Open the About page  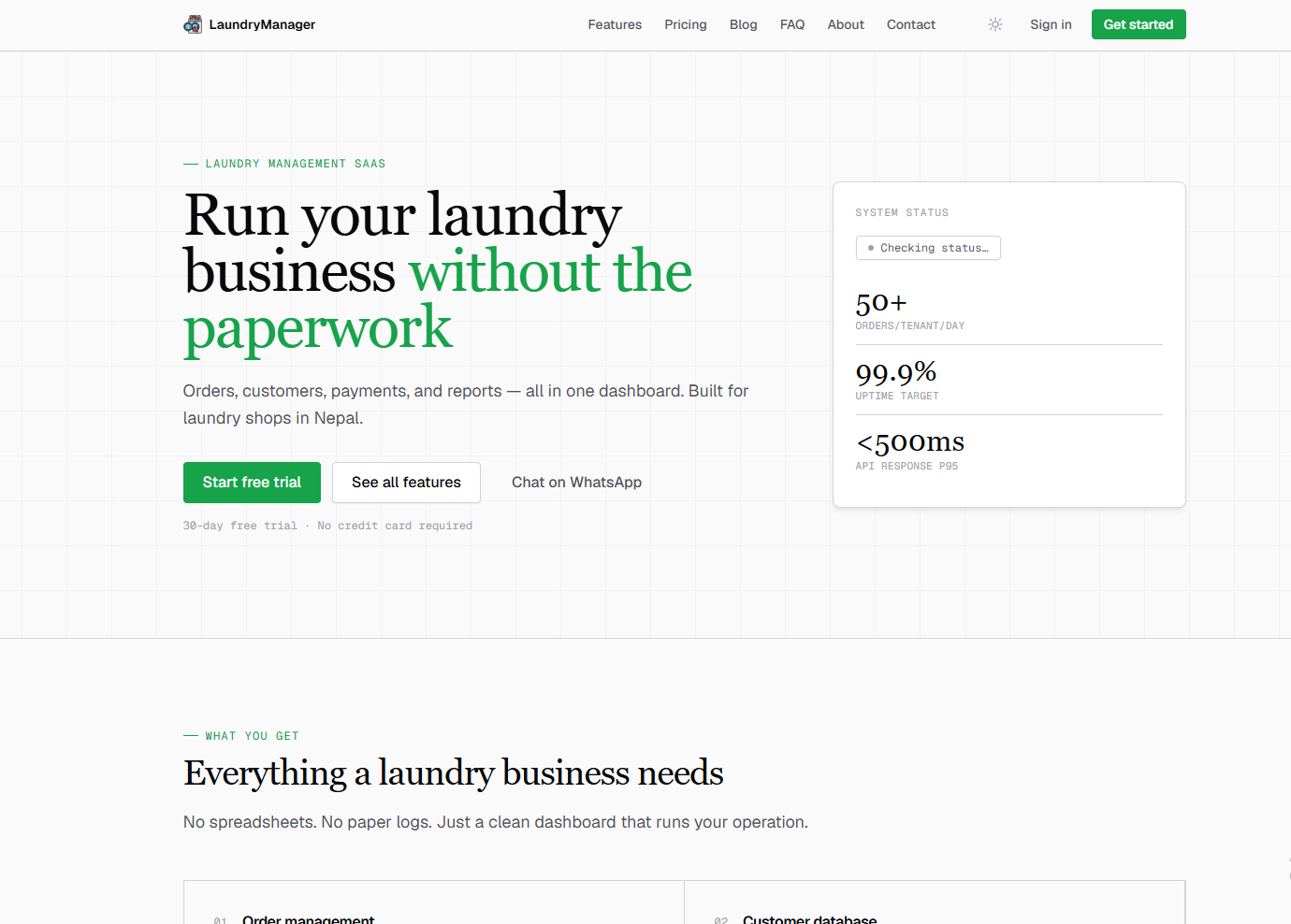(846, 24)
